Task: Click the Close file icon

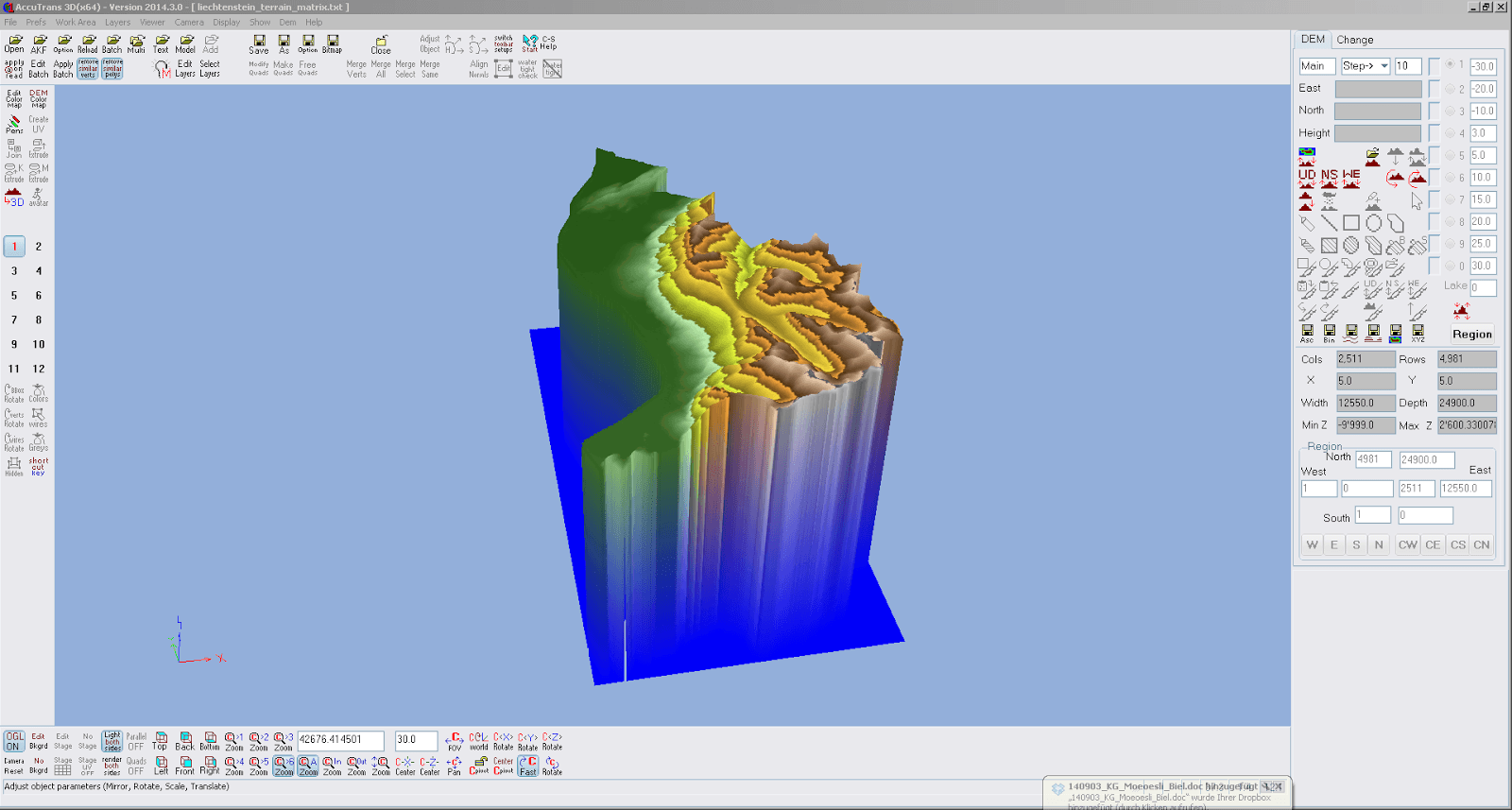Action: point(381,43)
